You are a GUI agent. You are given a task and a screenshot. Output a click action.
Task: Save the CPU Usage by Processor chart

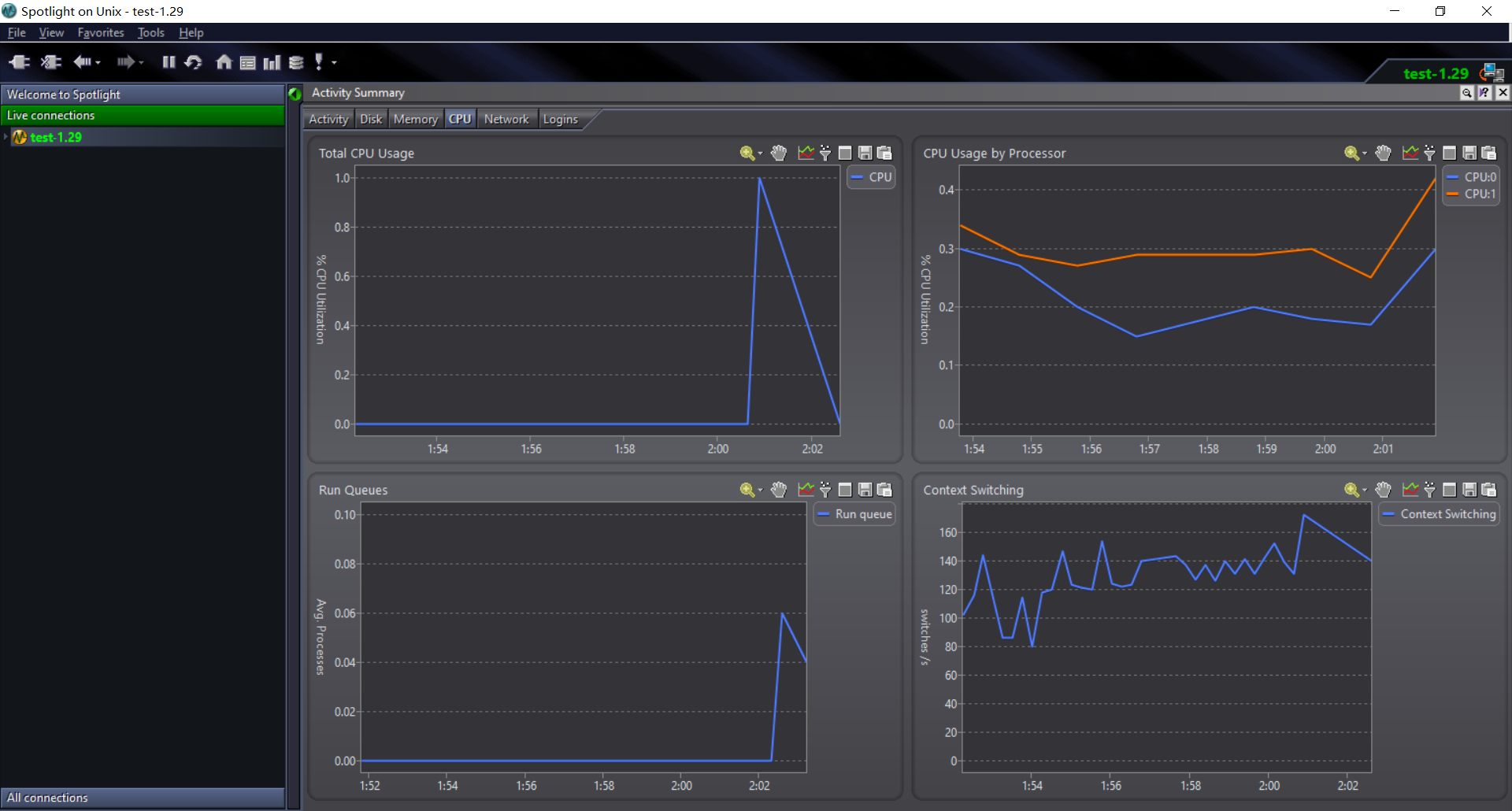[x=1469, y=153]
